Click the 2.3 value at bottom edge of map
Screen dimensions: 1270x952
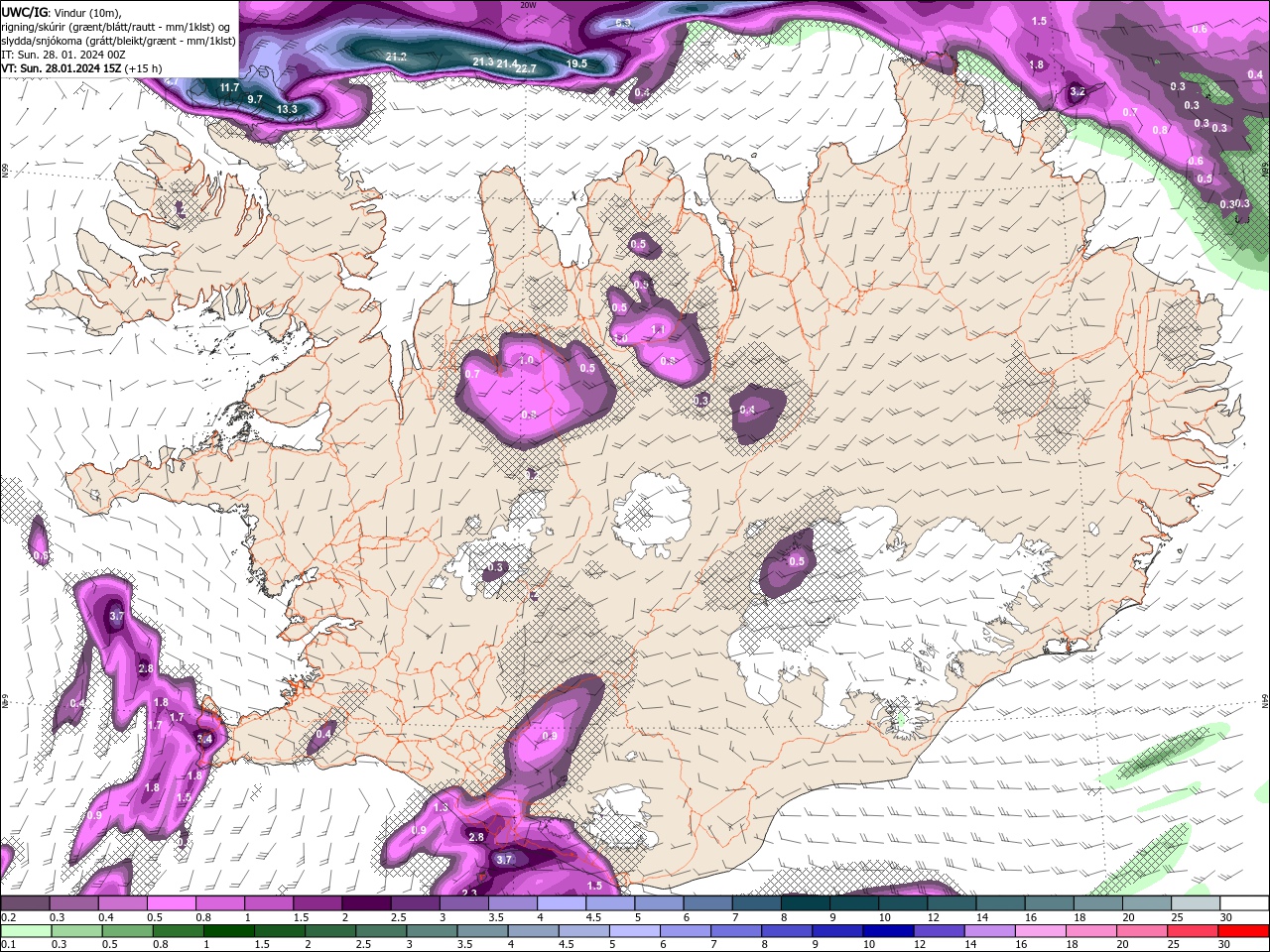pyautogui.click(x=469, y=893)
